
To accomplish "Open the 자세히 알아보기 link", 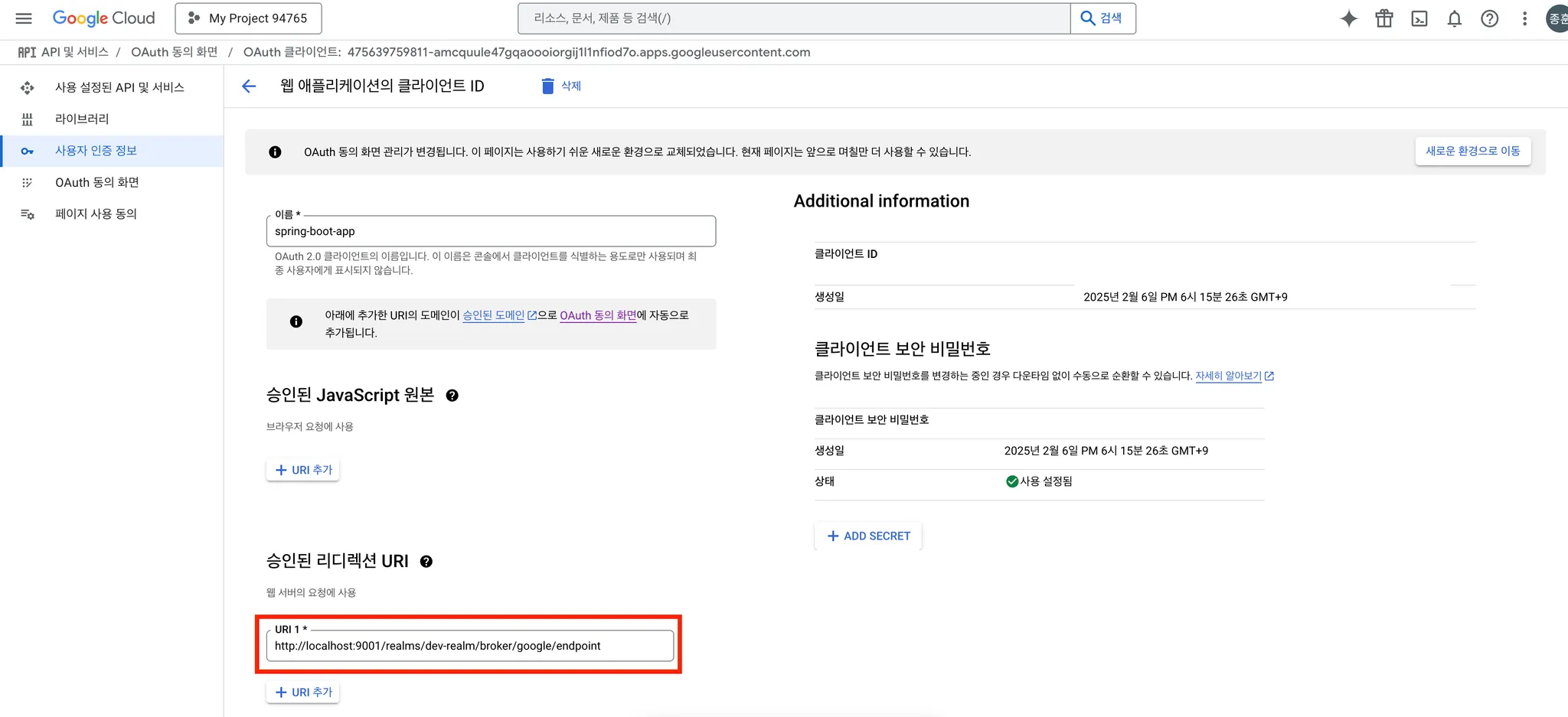I will (1228, 376).
